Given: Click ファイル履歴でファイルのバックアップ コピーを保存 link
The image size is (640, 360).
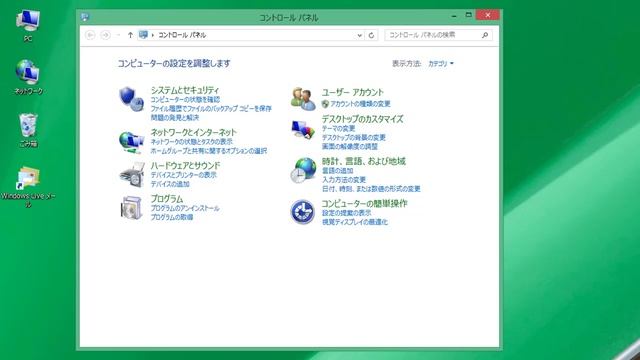Looking at the screenshot, I should [211, 109].
